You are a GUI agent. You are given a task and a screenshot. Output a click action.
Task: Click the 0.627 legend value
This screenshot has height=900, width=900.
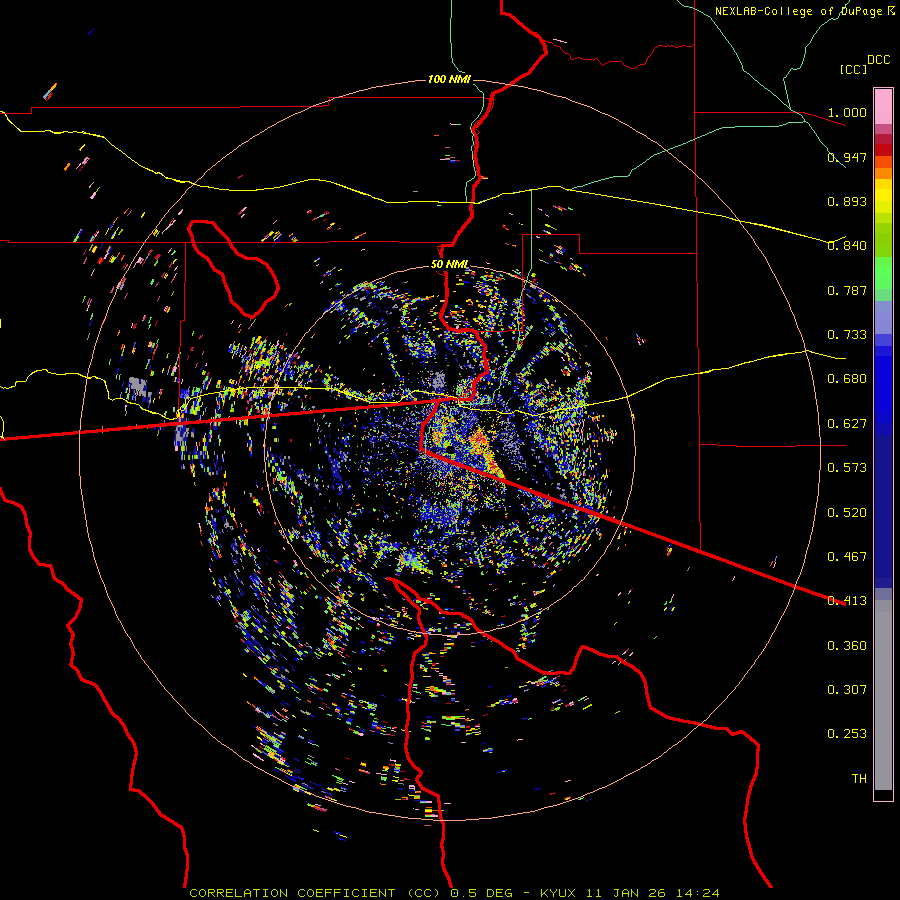(847, 424)
